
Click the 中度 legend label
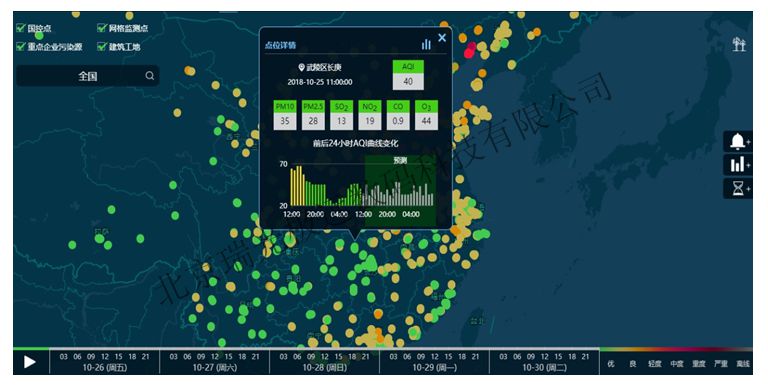pyautogui.click(x=677, y=364)
